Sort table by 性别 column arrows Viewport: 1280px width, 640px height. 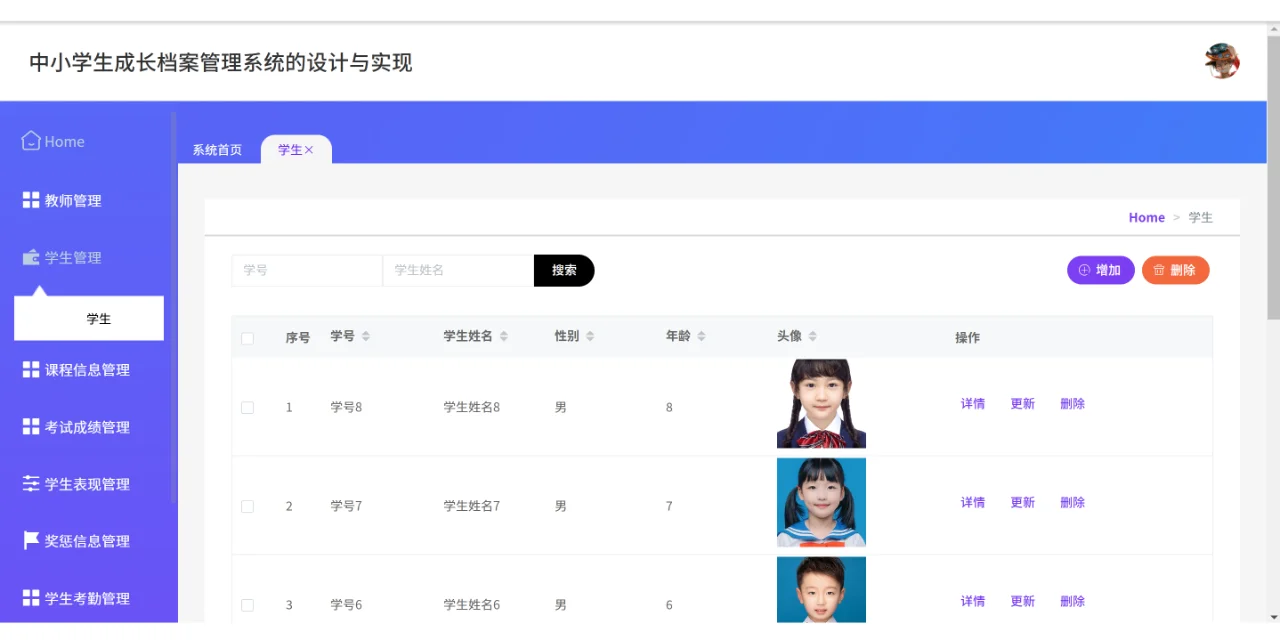(590, 336)
